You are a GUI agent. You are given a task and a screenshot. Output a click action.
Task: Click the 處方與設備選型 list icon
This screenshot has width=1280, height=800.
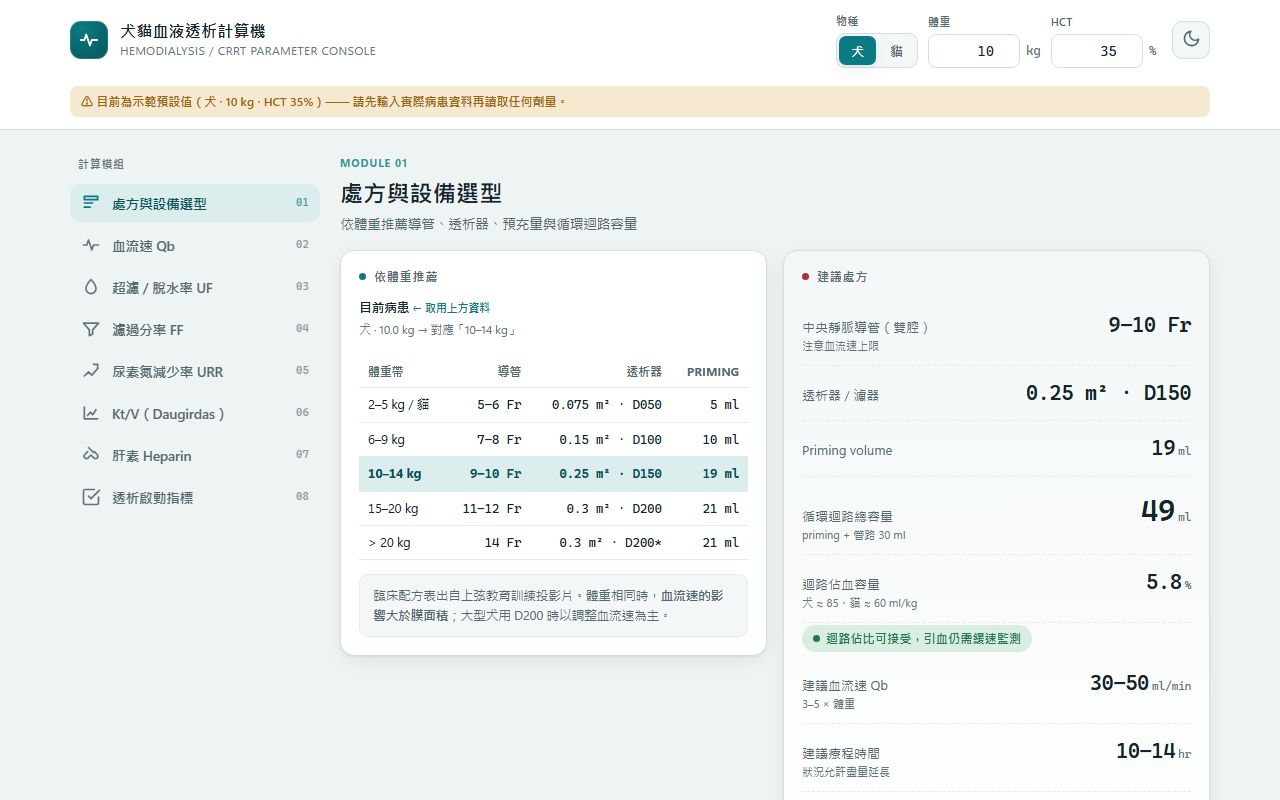point(91,203)
